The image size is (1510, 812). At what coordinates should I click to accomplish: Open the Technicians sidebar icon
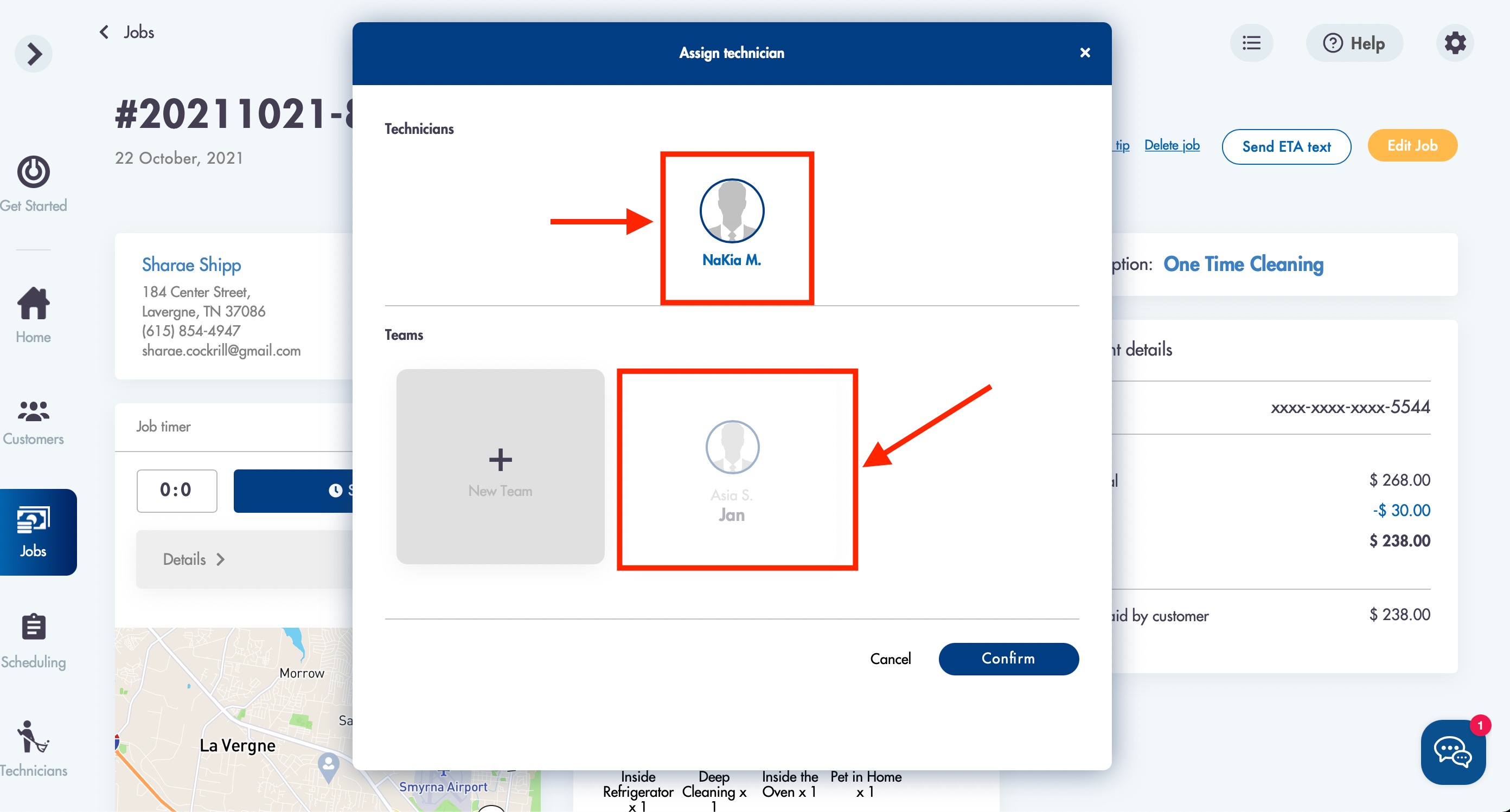pyautogui.click(x=34, y=737)
